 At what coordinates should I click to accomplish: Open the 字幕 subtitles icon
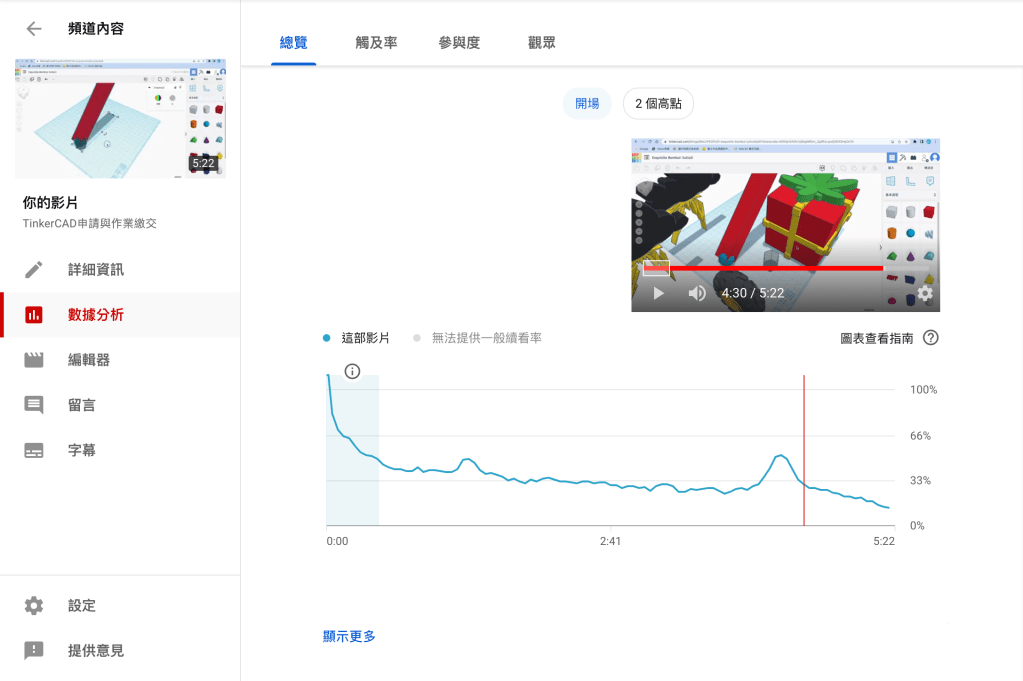point(34,451)
